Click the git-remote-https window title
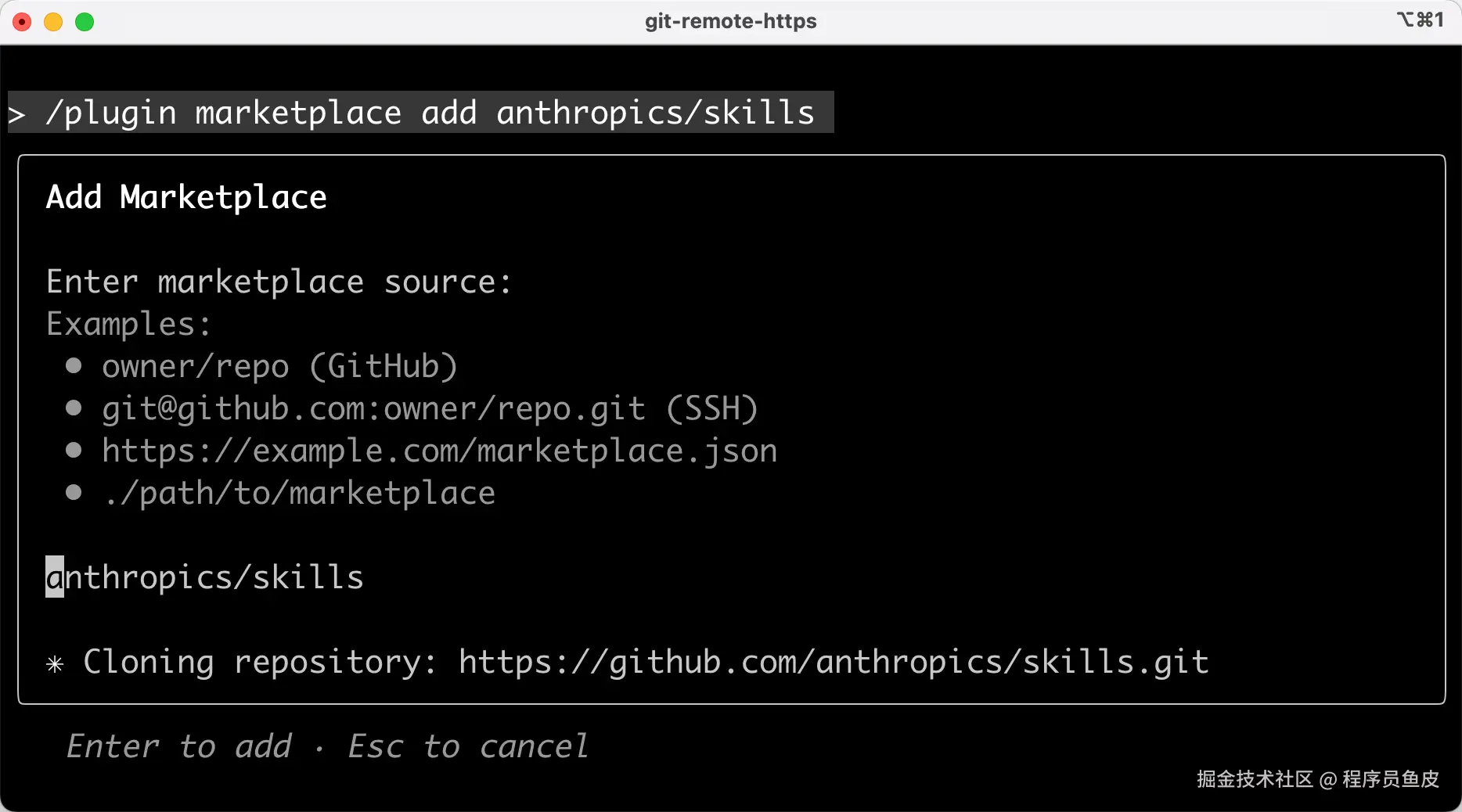The height and width of the screenshot is (812, 1462). (730, 21)
